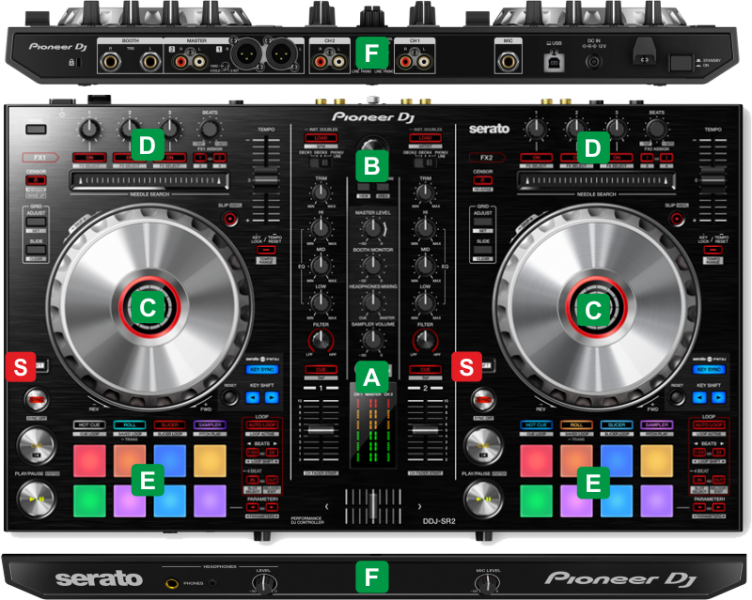The width and height of the screenshot is (752, 600).
Task: Set loop IN point on left deck
Action: point(252,480)
